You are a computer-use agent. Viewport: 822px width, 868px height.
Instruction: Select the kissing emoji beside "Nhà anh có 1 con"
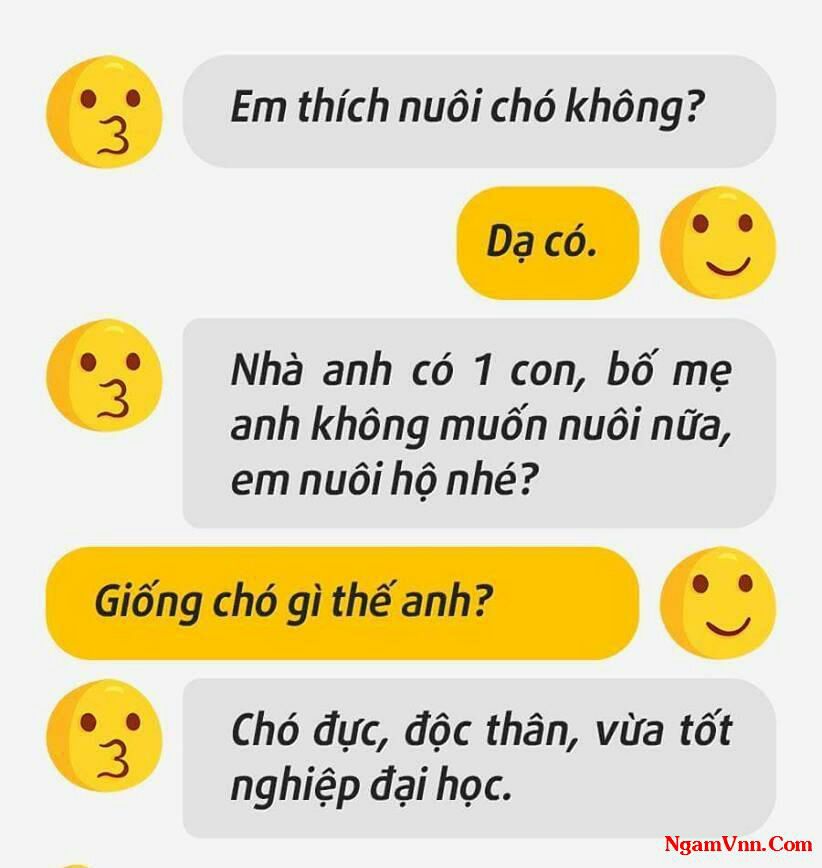[104, 375]
